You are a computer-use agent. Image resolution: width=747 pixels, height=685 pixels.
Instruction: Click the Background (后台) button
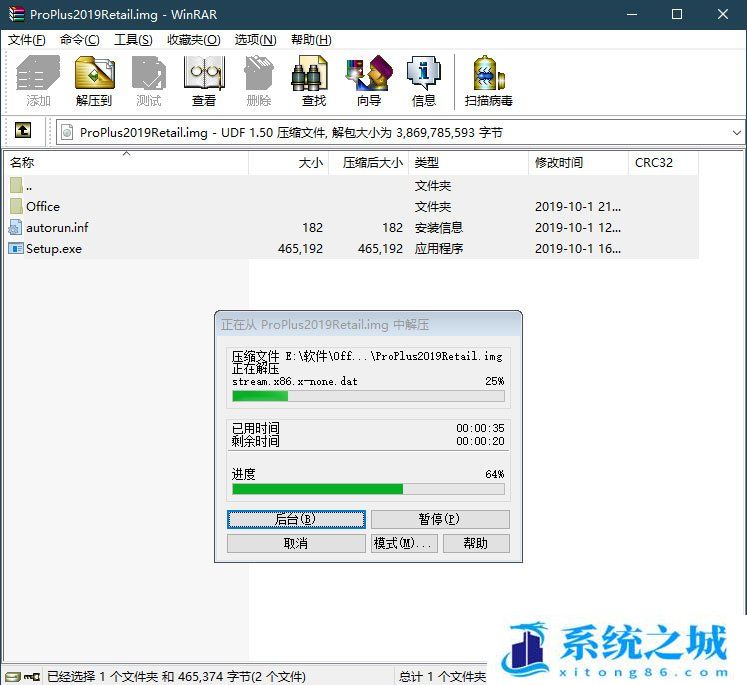[296, 519]
